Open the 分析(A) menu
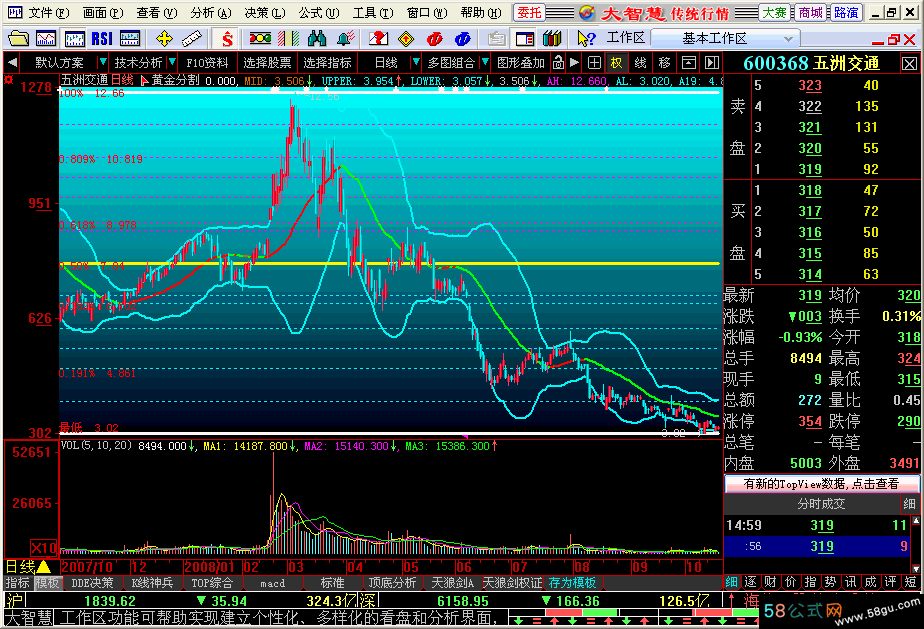Image resolution: width=924 pixels, height=629 pixels. coord(210,12)
